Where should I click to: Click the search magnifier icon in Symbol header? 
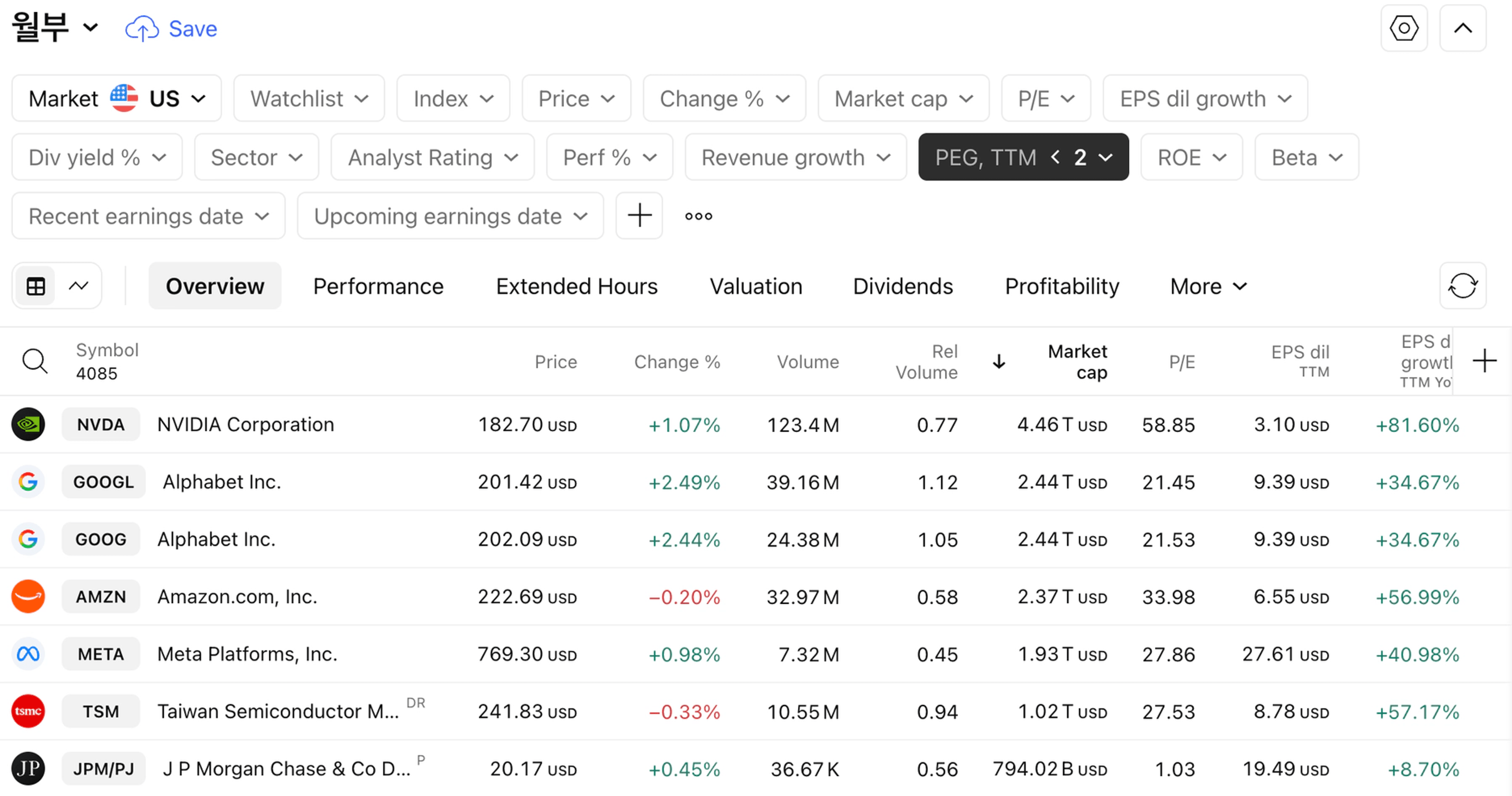coord(35,361)
